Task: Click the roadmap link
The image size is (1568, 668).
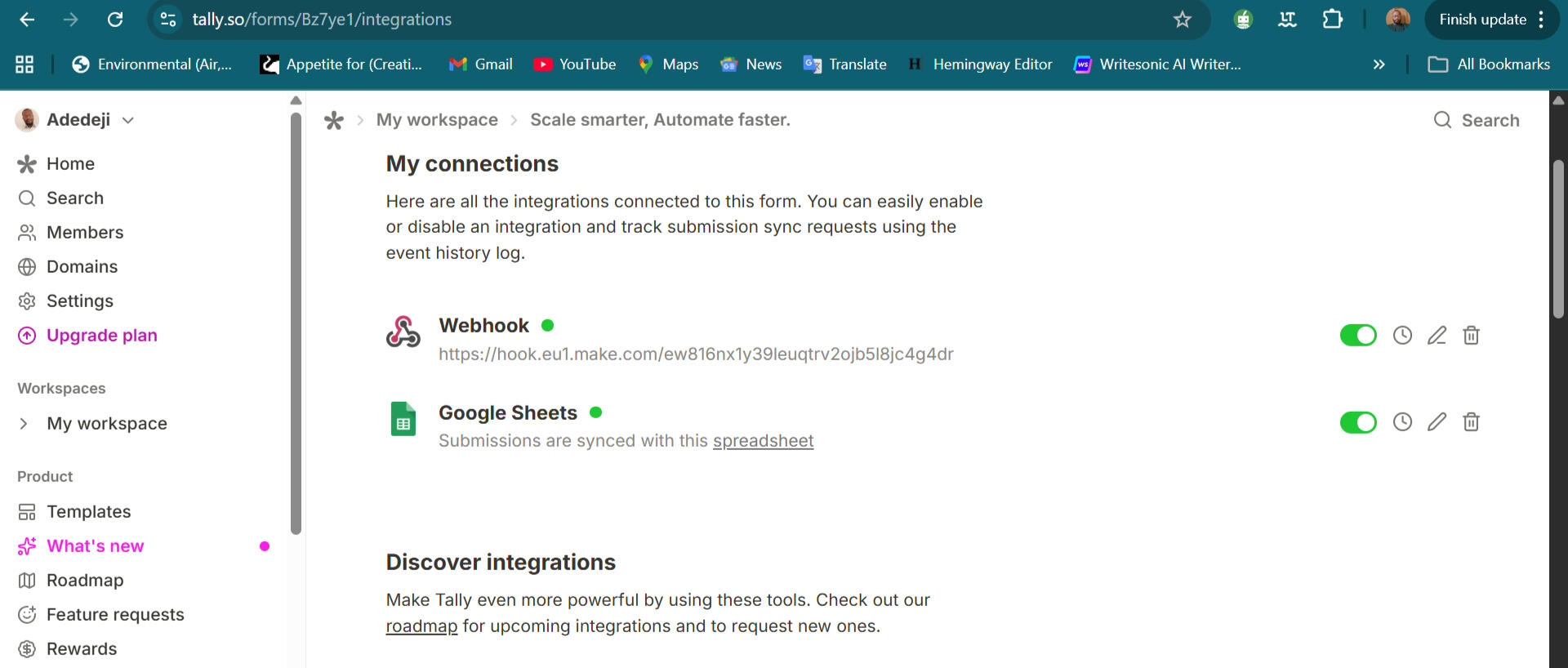Action: click(421, 626)
